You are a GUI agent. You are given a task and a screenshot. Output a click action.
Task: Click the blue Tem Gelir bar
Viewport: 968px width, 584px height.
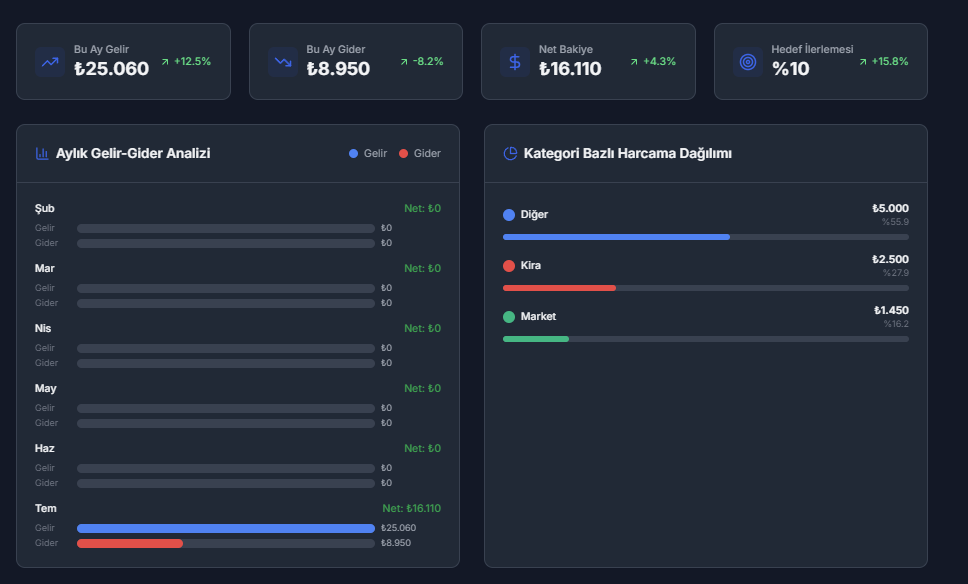click(226, 528)
